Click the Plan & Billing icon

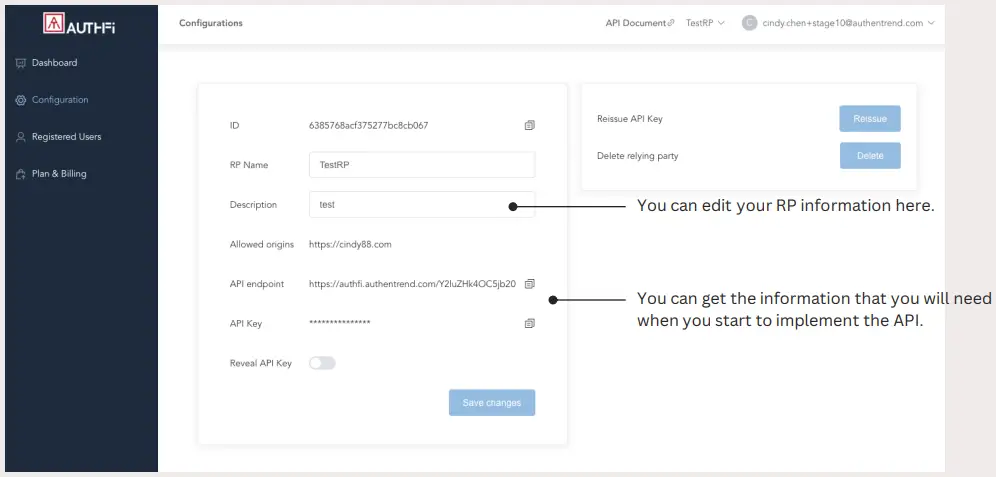coord(20,174)
